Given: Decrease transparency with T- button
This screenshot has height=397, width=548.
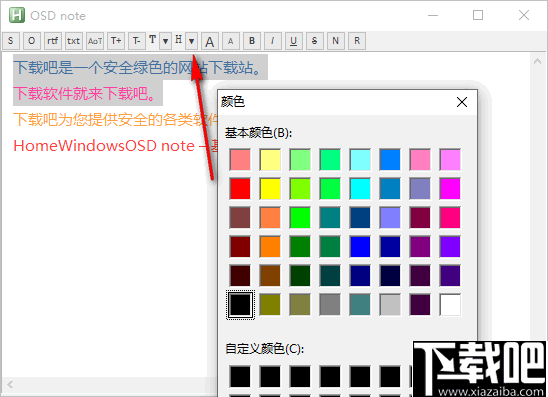Looking at the screenshot, I should coord(137,41).
